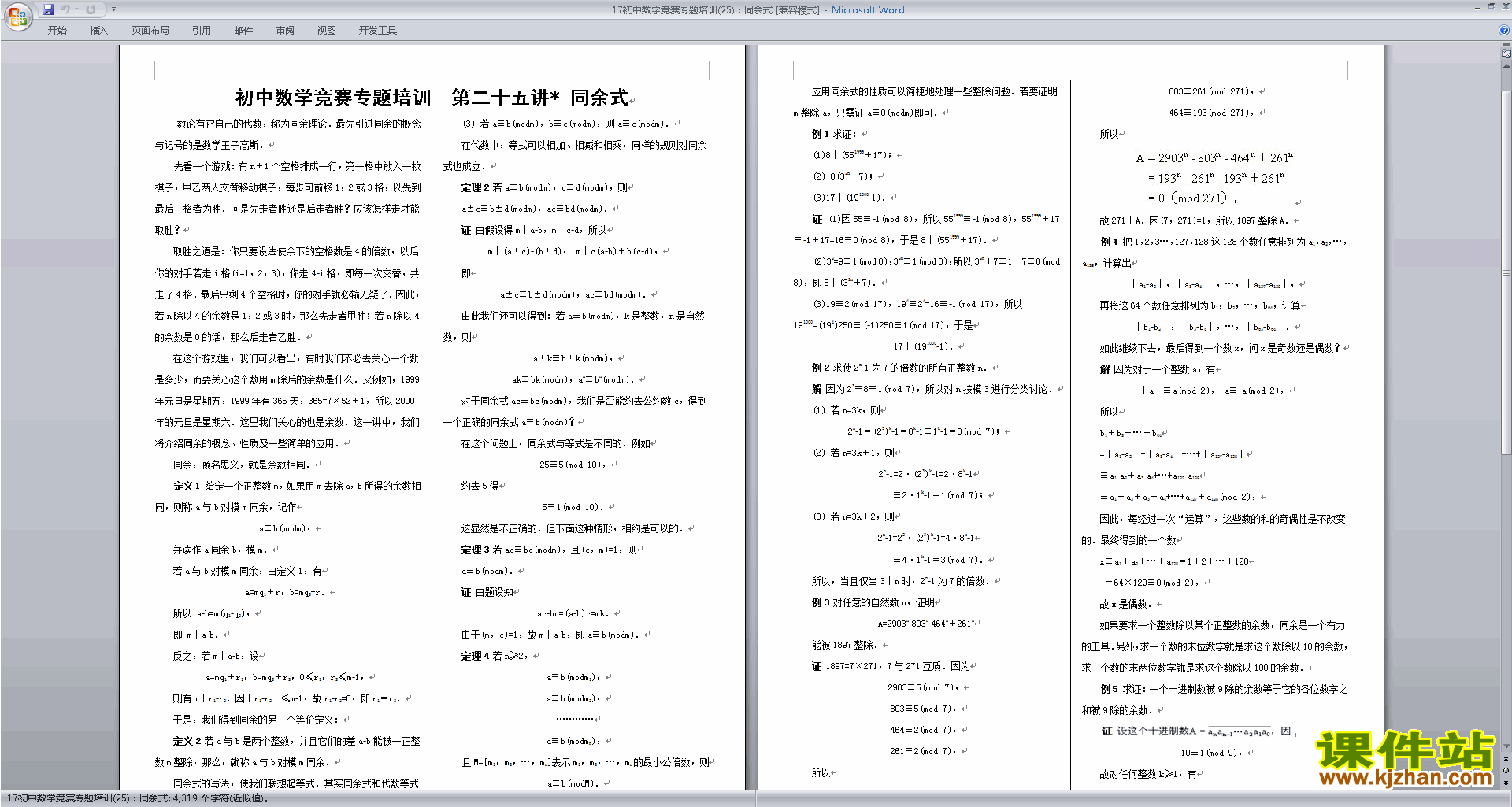Click 例3 heading on the second page
This screenshot has width=1512, height=807.
coord(821,603)
